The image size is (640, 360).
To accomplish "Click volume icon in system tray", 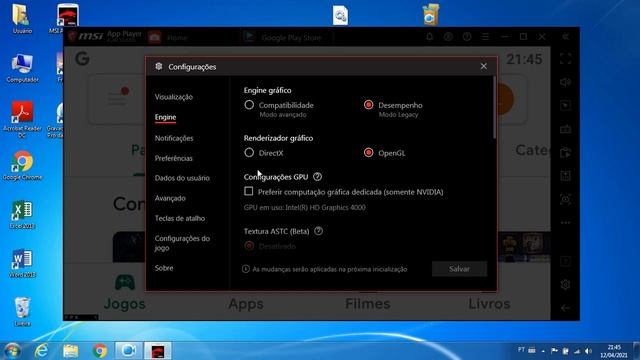I will tap(588, 351).
